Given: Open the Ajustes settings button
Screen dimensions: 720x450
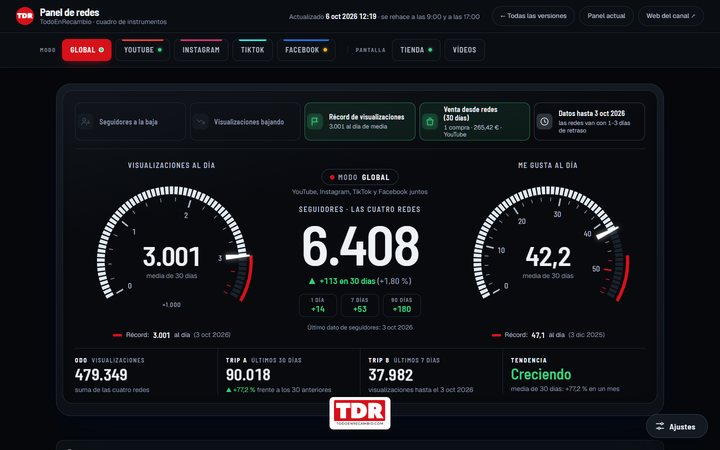Looking at the screenshot, I should click(x=677, y=427).
